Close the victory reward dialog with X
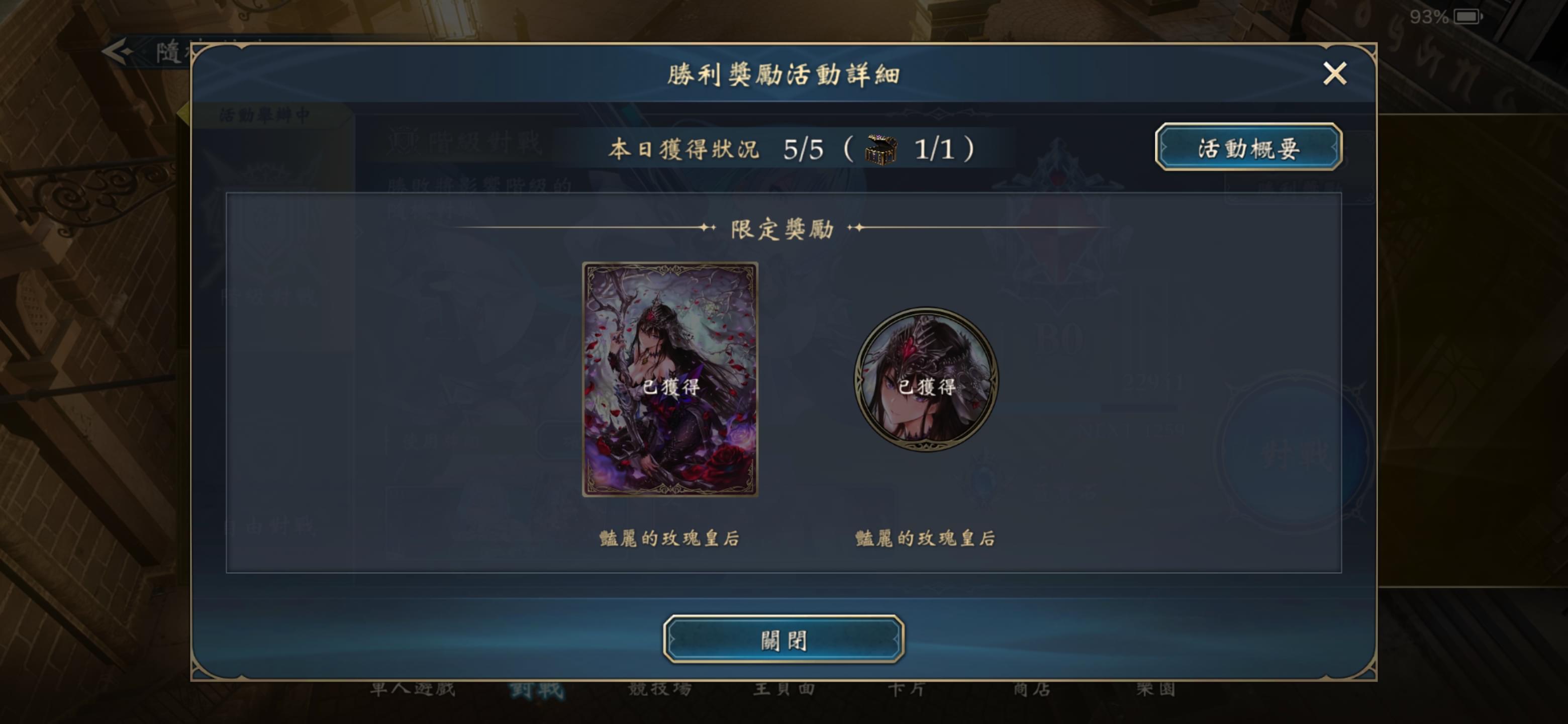 pyautogui.click(x=1334, y=74)
